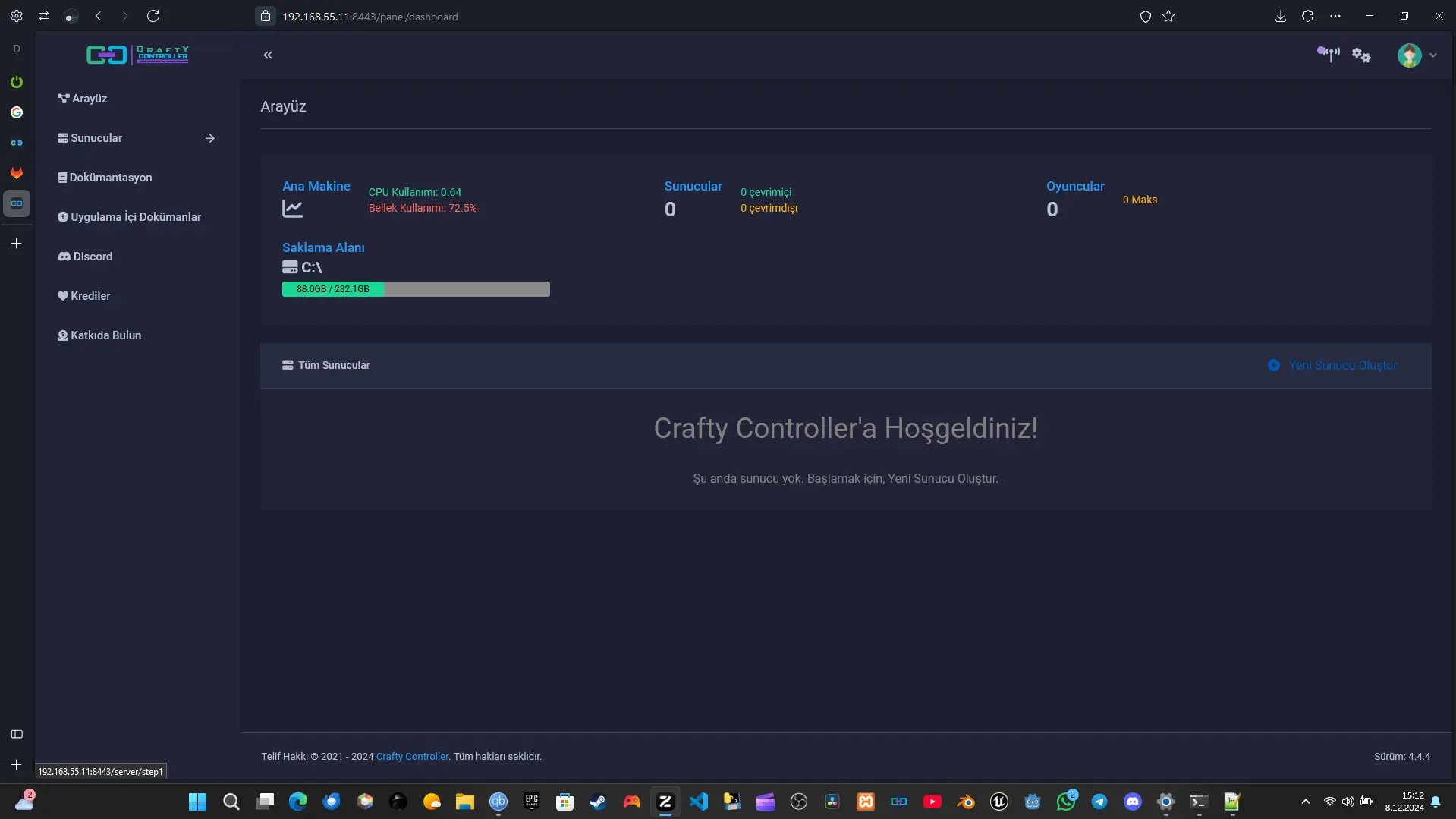
Task: Click the site lock security icon
Action: click(x=266, y=16)
